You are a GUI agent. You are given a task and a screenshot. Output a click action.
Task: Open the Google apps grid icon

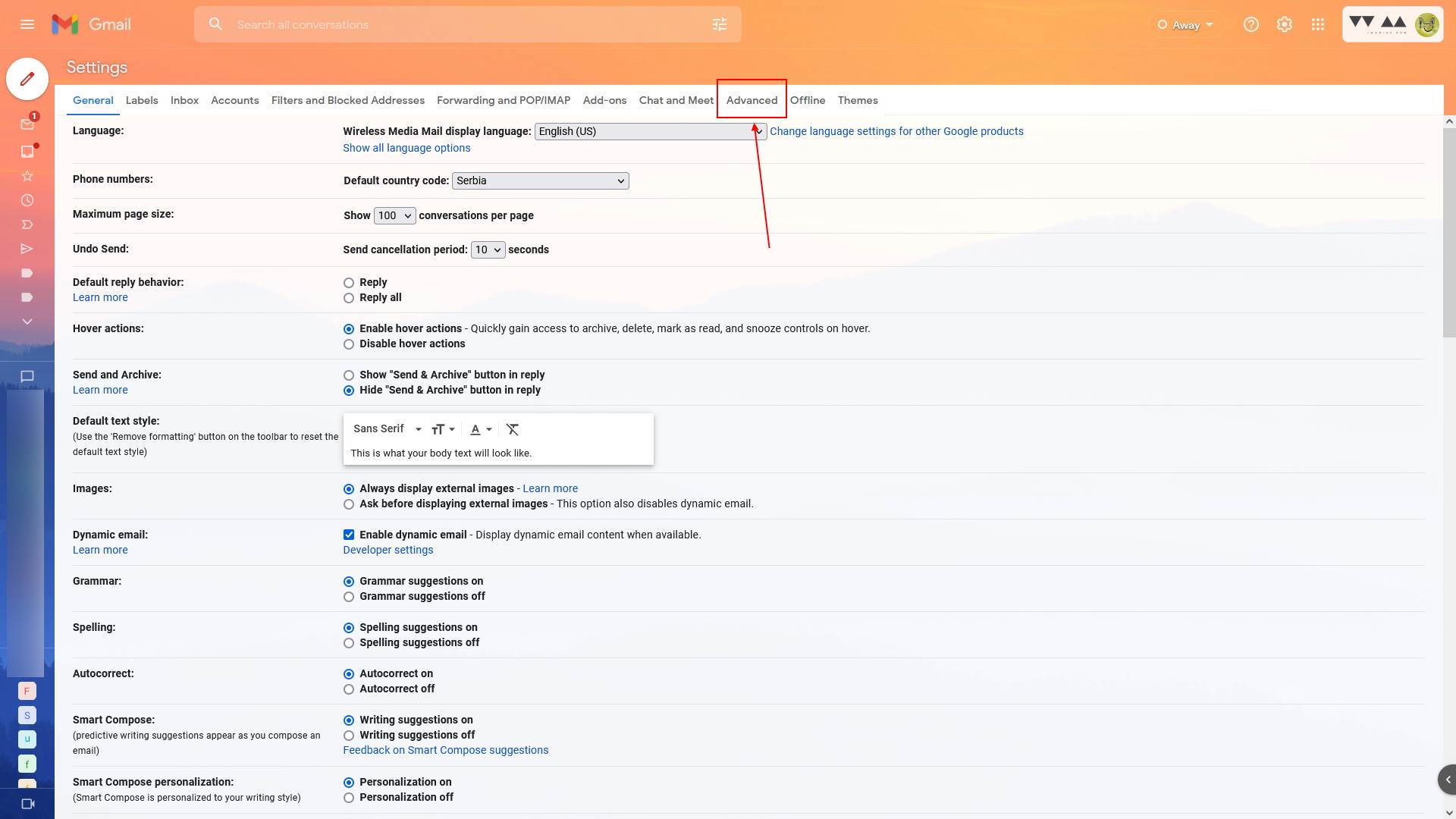1317,24
